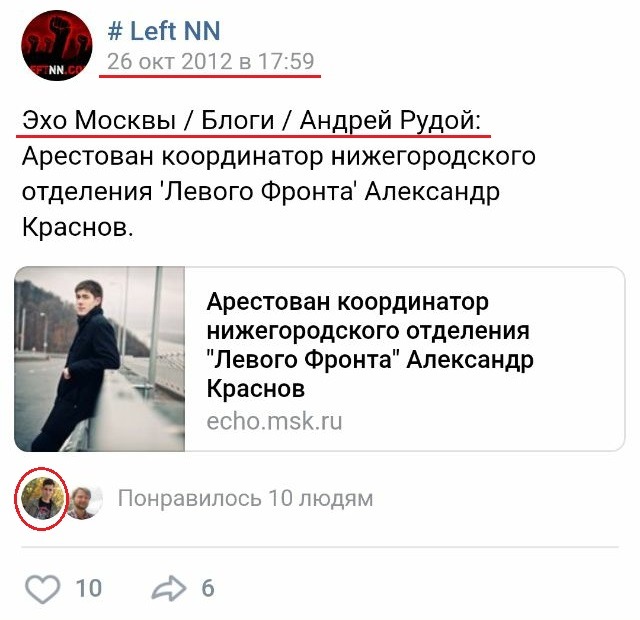Image resolution: width=640 pixels, height=620 pixels.
Task: Click the empty right area of the link card
Action: (x=580, y=359)
